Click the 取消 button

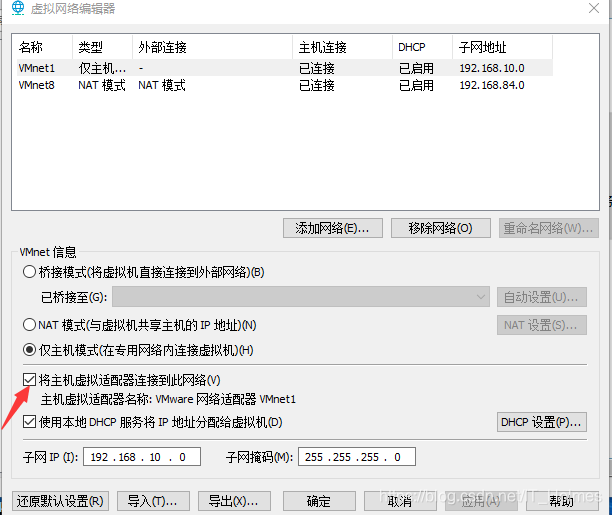pos(400,501)
